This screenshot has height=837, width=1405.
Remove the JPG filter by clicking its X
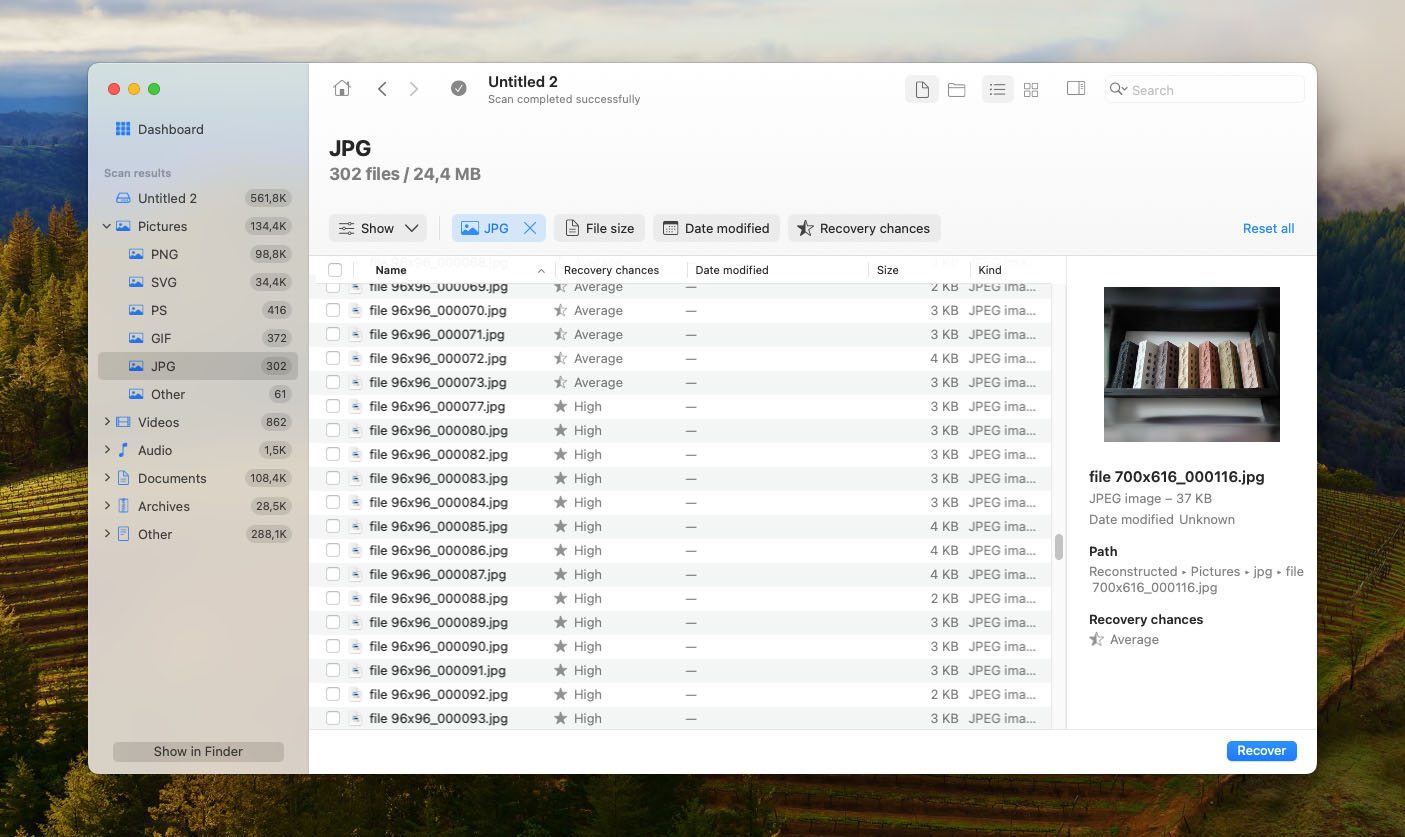click(x=529, y=227)
